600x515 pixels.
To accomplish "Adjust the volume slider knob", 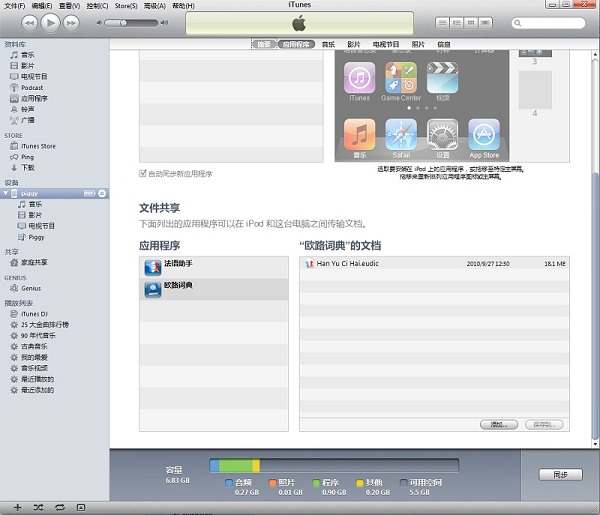I will point(123,23).
